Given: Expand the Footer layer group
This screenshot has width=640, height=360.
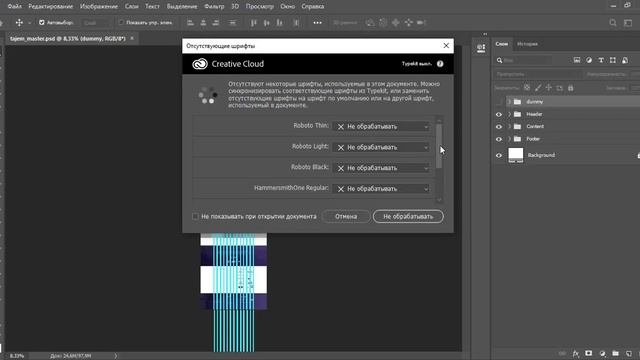Looking at the screenshot, I should (x=509, y=139).
